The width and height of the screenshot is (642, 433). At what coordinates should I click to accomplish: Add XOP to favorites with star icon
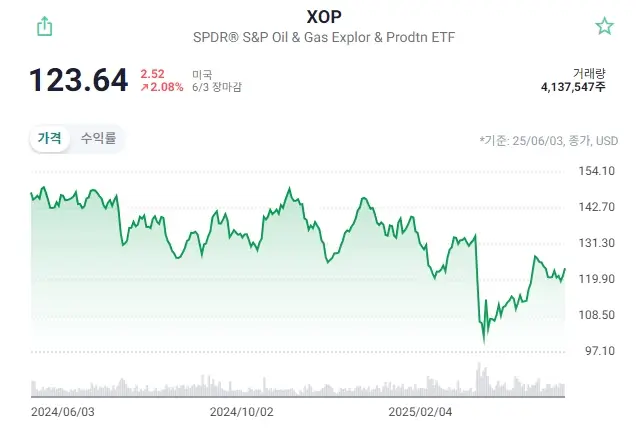604,27
